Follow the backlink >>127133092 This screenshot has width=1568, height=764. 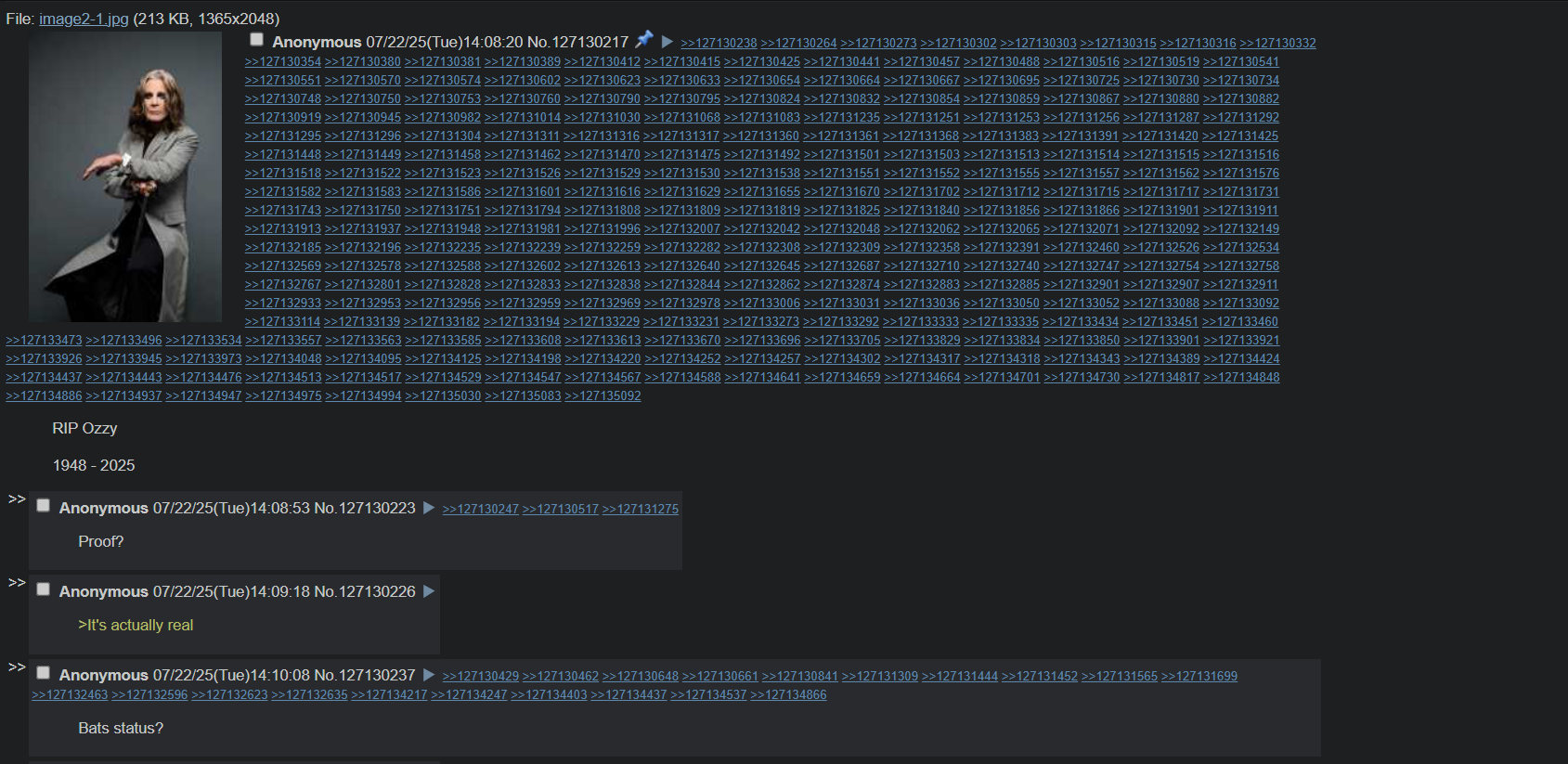coord(1241,304)
